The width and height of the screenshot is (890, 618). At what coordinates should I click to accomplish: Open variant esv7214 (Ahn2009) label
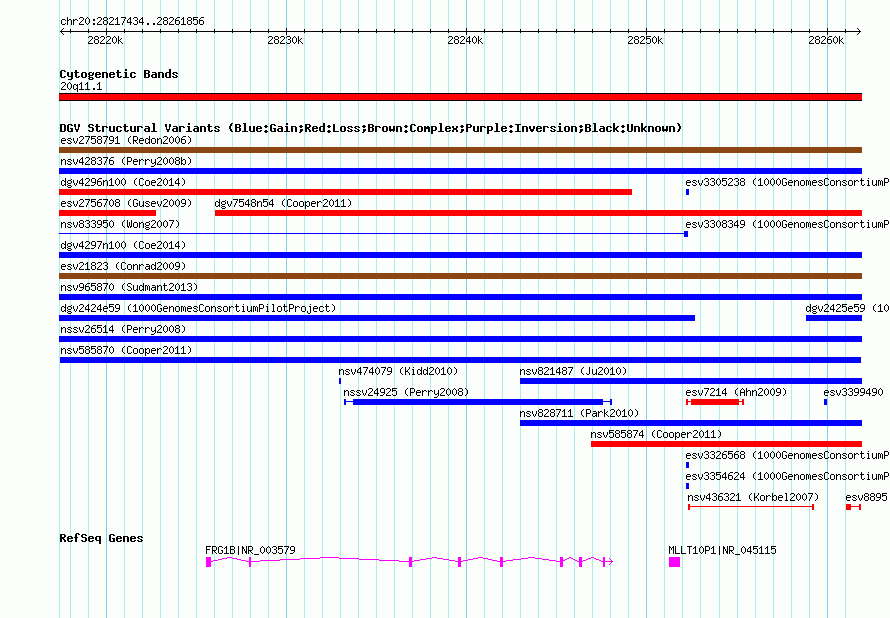(736, 392)
